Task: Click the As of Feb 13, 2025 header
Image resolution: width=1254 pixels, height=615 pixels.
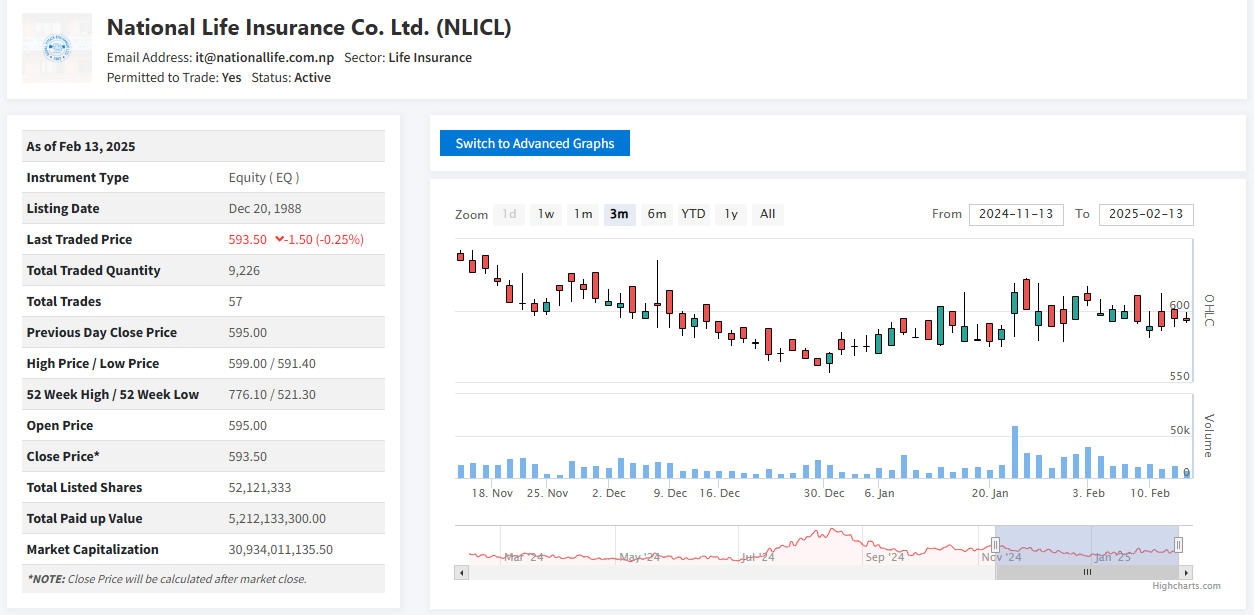Action: [x=81, y=147]
